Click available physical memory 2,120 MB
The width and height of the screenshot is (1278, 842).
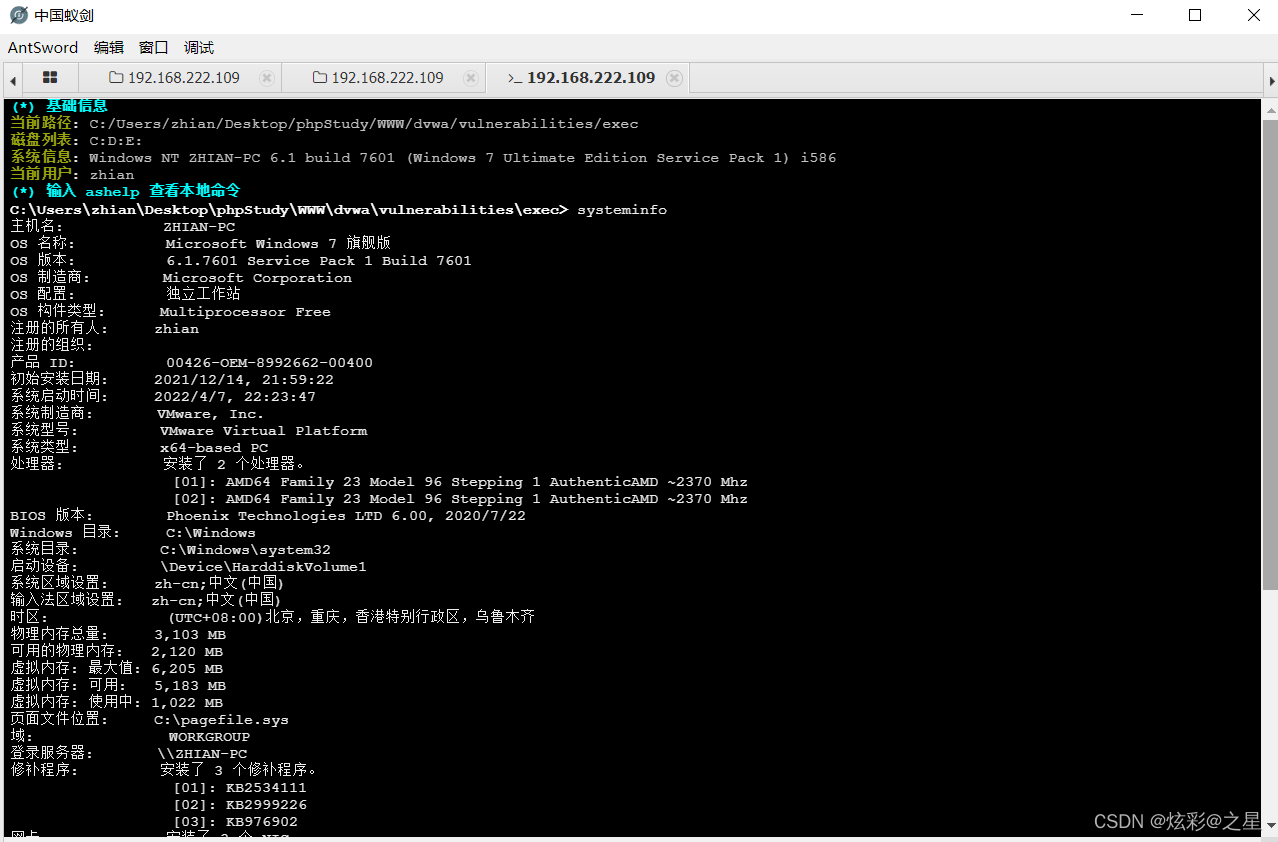point(187,652)
